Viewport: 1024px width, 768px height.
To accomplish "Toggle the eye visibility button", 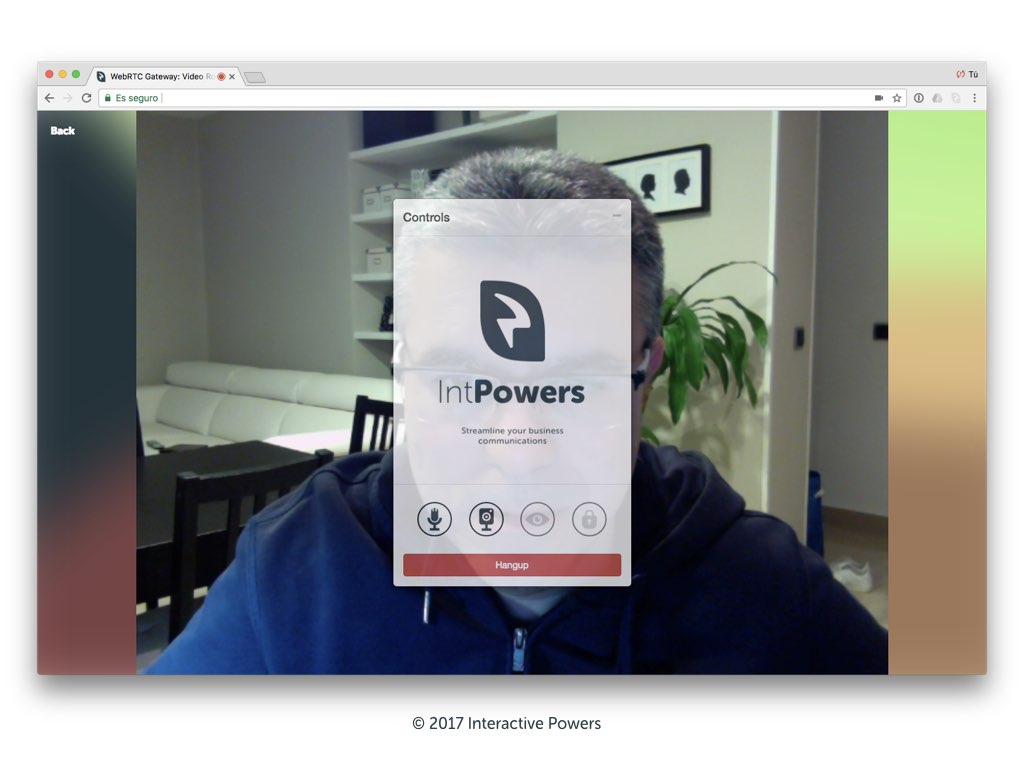I will pos(537,519).
